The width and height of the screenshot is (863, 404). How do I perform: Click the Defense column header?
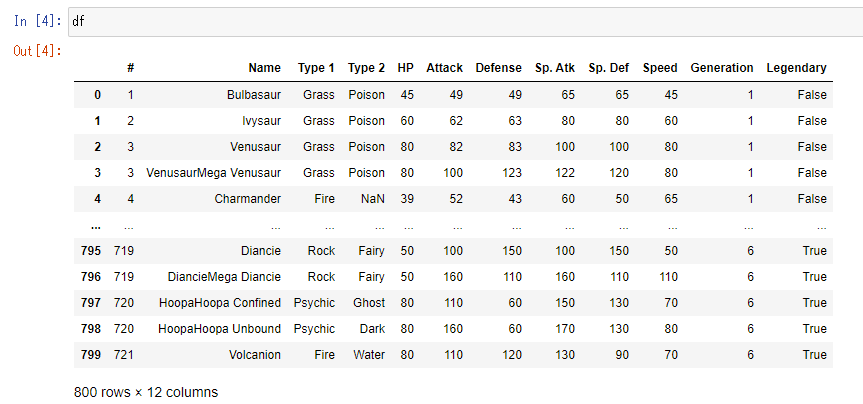point(498,68)
